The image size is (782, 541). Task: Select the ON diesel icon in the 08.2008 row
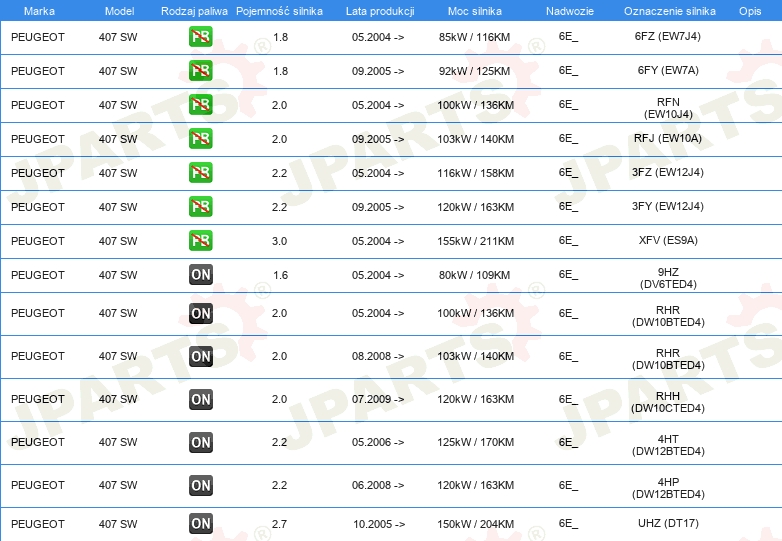pyautogui.click(x=200, y=356)
